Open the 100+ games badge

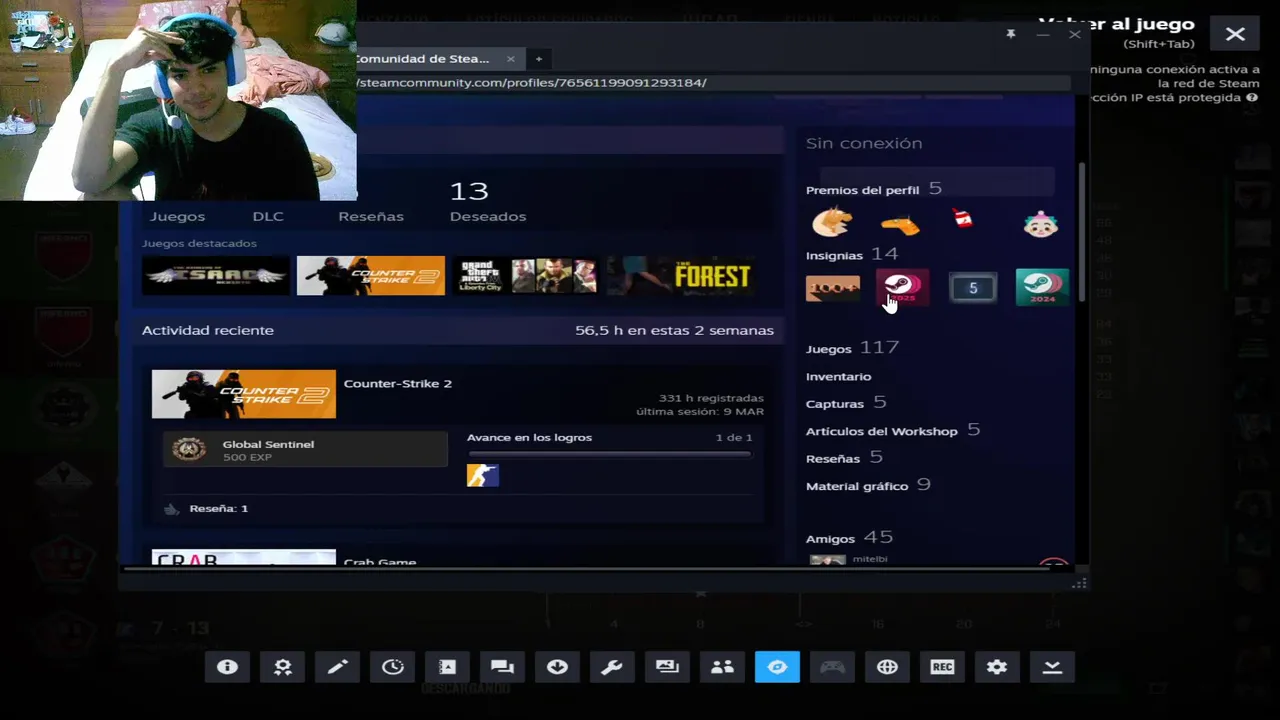click(x=833, y=288)
